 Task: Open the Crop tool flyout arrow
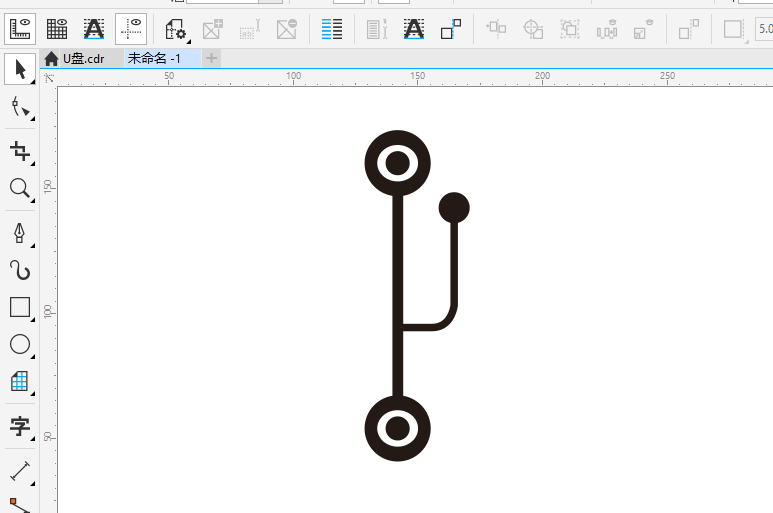(x=33, y=163)
